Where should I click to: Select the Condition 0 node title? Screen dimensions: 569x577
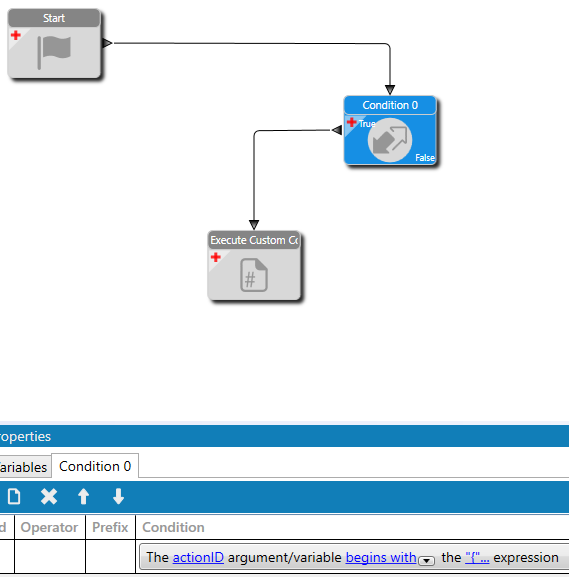coord(390,105)
